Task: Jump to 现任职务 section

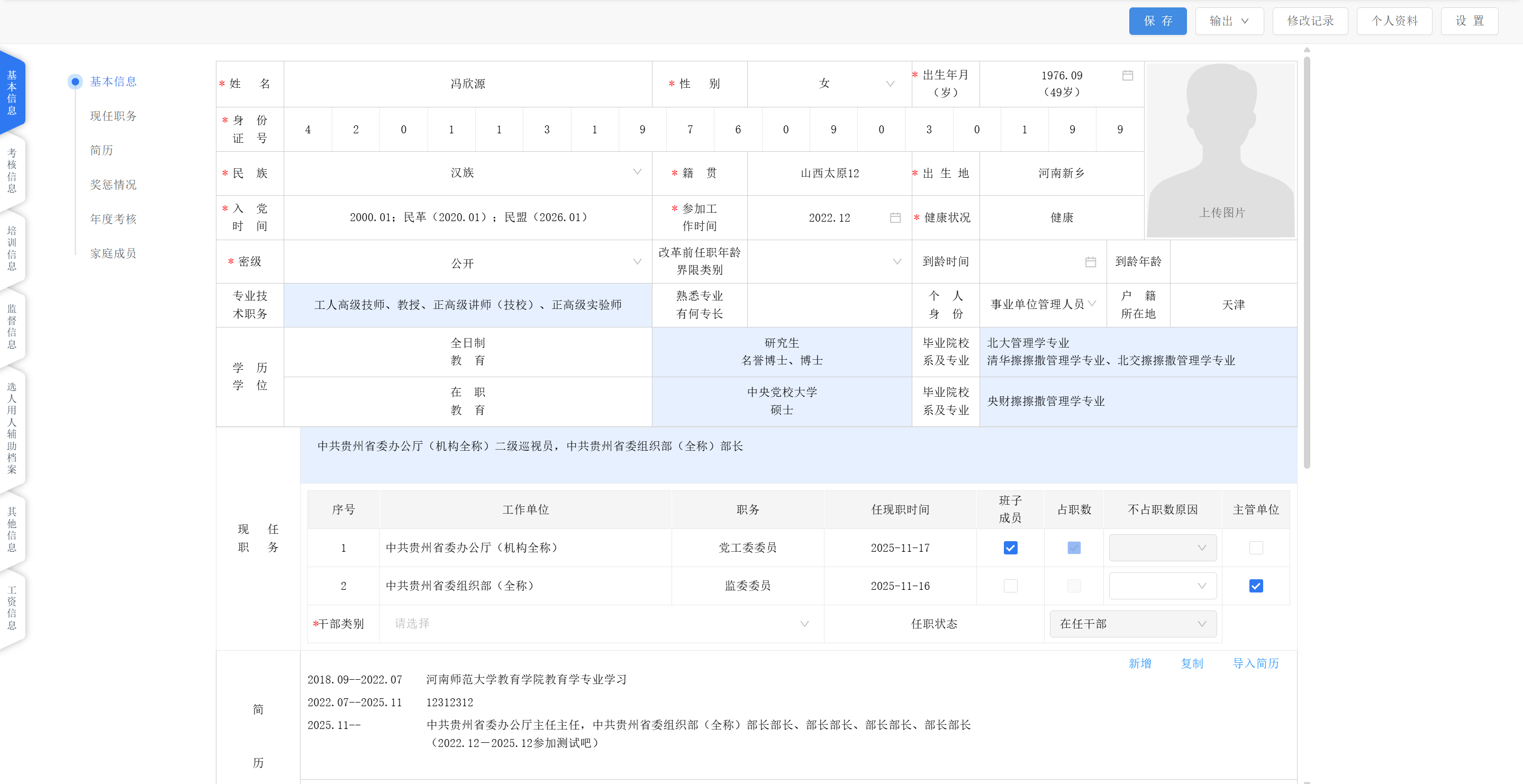Action: click(x=113, y=116)
